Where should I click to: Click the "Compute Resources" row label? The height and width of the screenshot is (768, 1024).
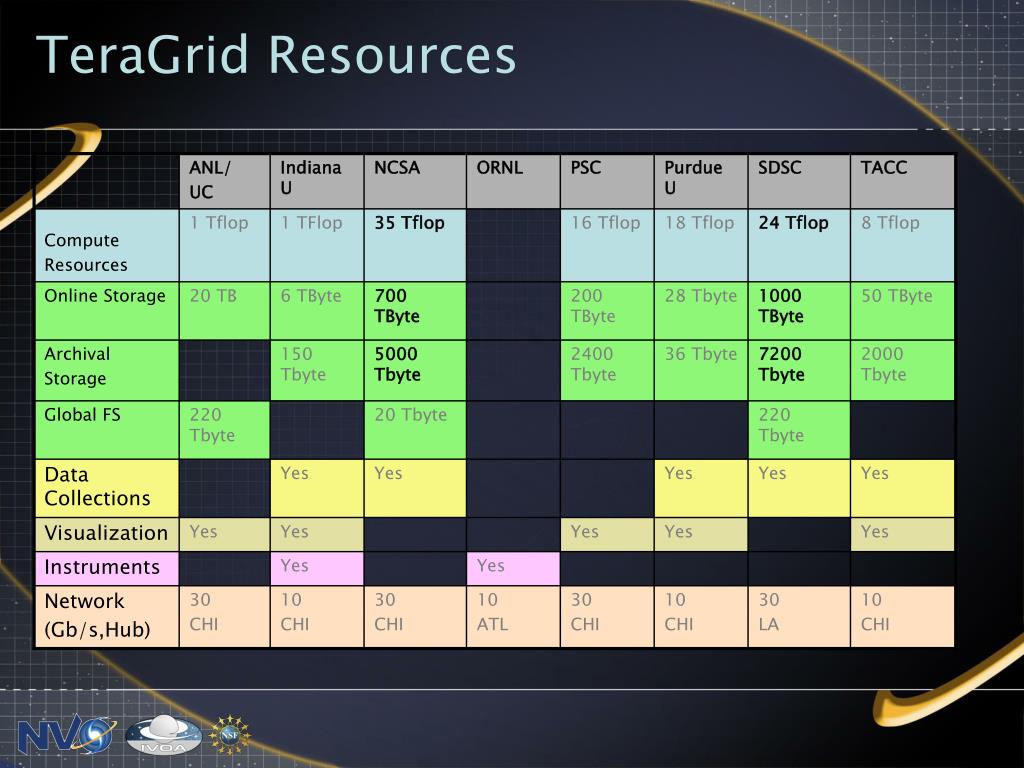[107, 246]
